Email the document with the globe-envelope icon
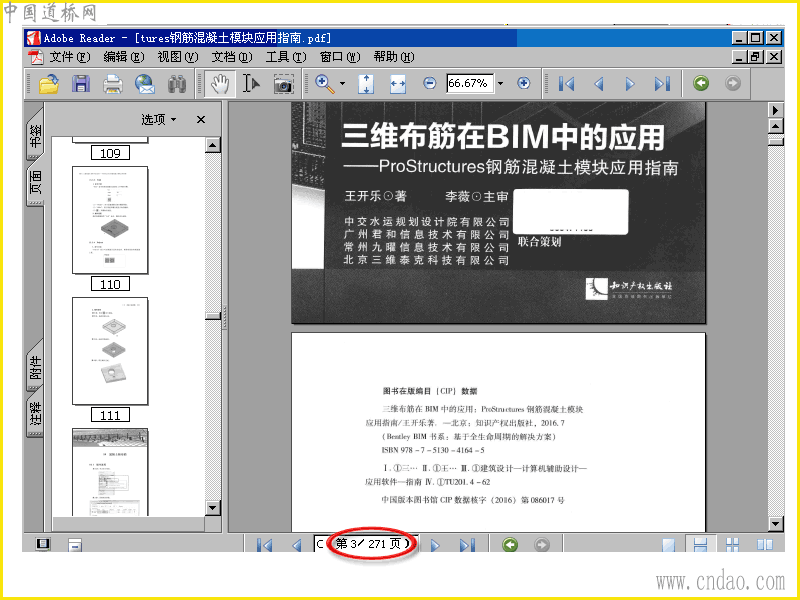 (x=145, y=84)
